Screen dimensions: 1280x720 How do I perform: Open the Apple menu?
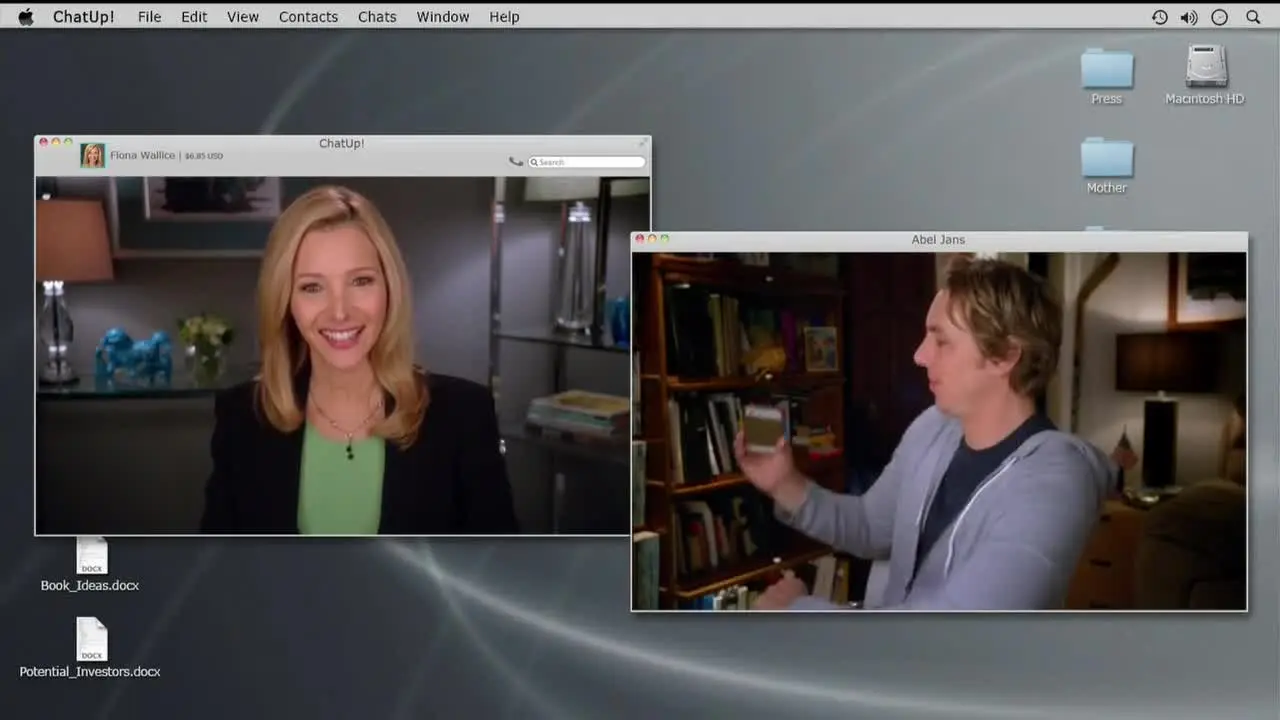[x=26, y=17]
